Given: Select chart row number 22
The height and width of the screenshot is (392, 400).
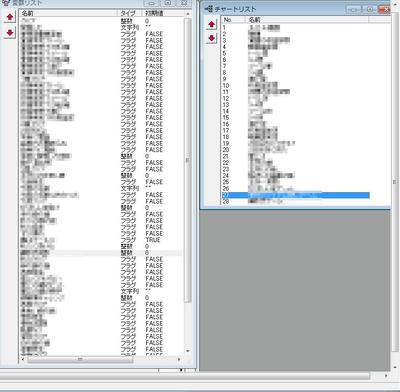Looking at the screenshot, I should (295, 163).
